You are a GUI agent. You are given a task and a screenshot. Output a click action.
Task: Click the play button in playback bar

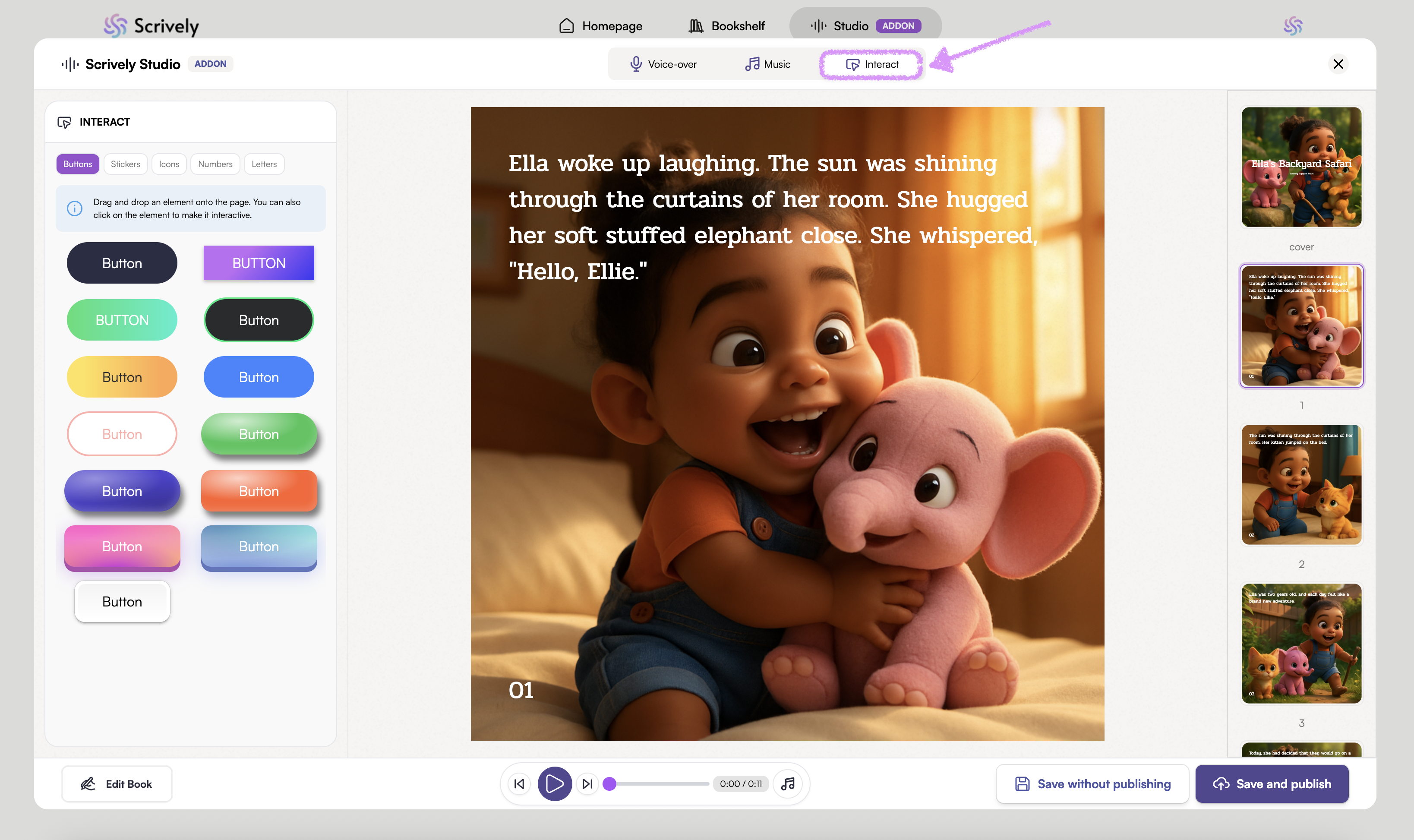(x=554, y=784)
